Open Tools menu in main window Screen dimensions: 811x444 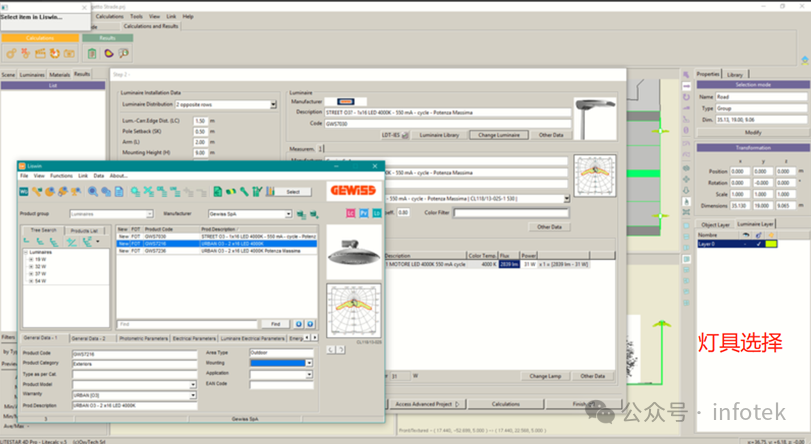coord(137,17)
